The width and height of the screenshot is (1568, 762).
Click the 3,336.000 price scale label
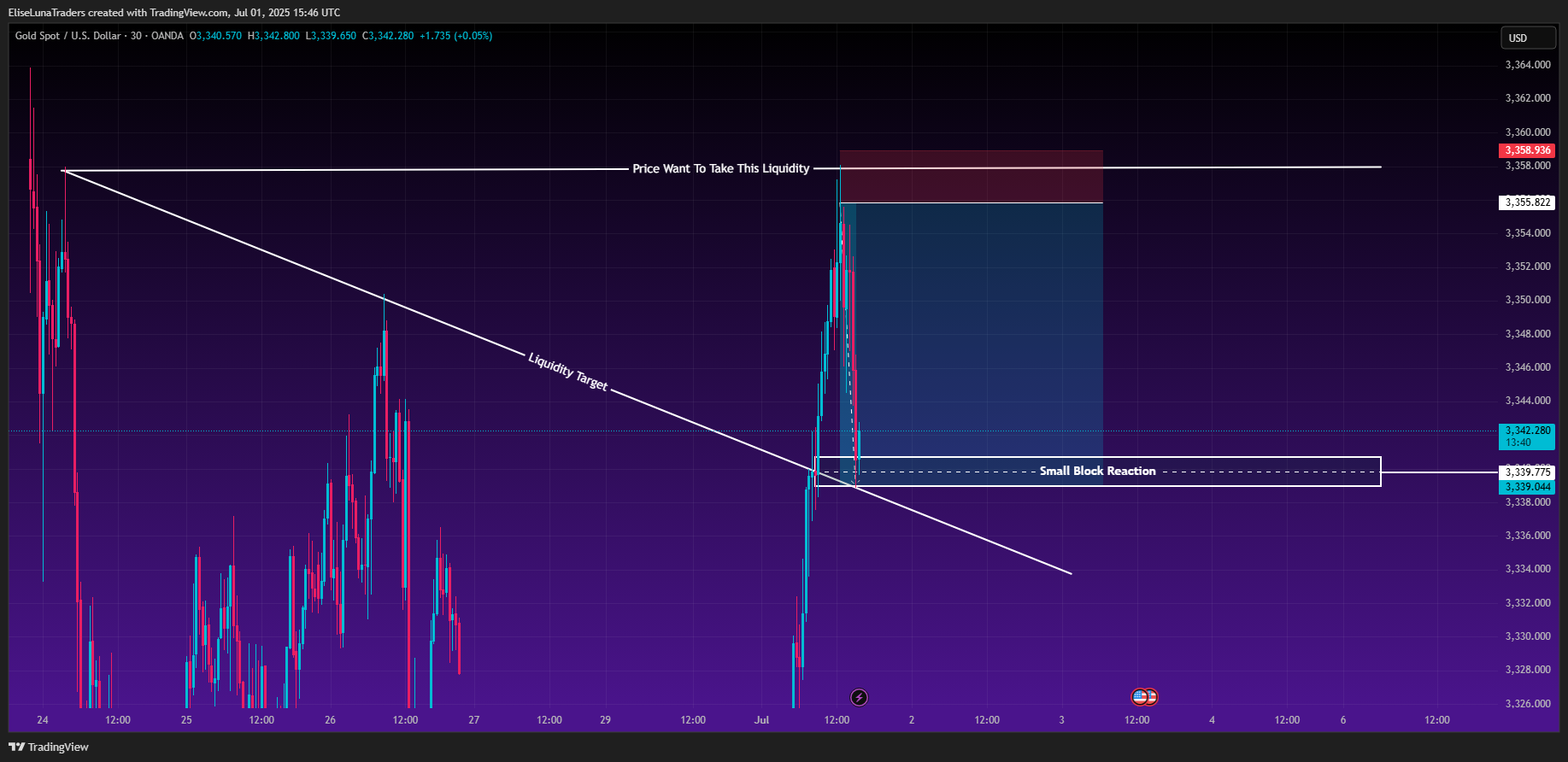coord(1527,536)
